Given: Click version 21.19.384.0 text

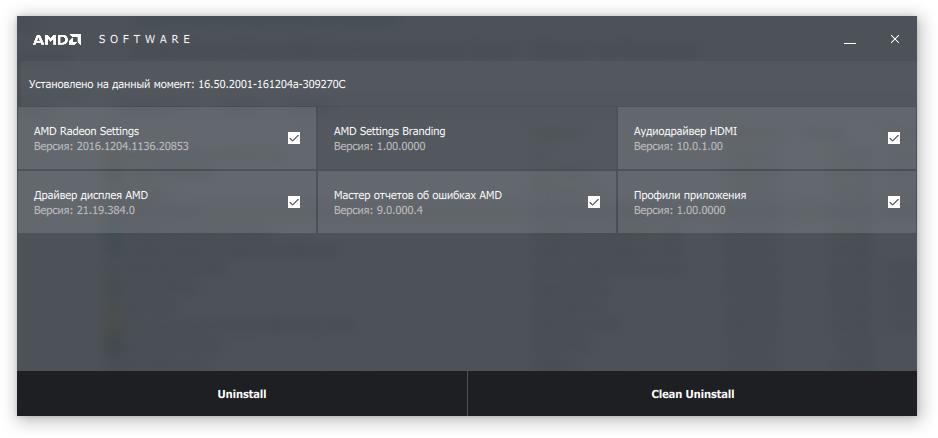Looking at the screenshot, I should 106,210.
